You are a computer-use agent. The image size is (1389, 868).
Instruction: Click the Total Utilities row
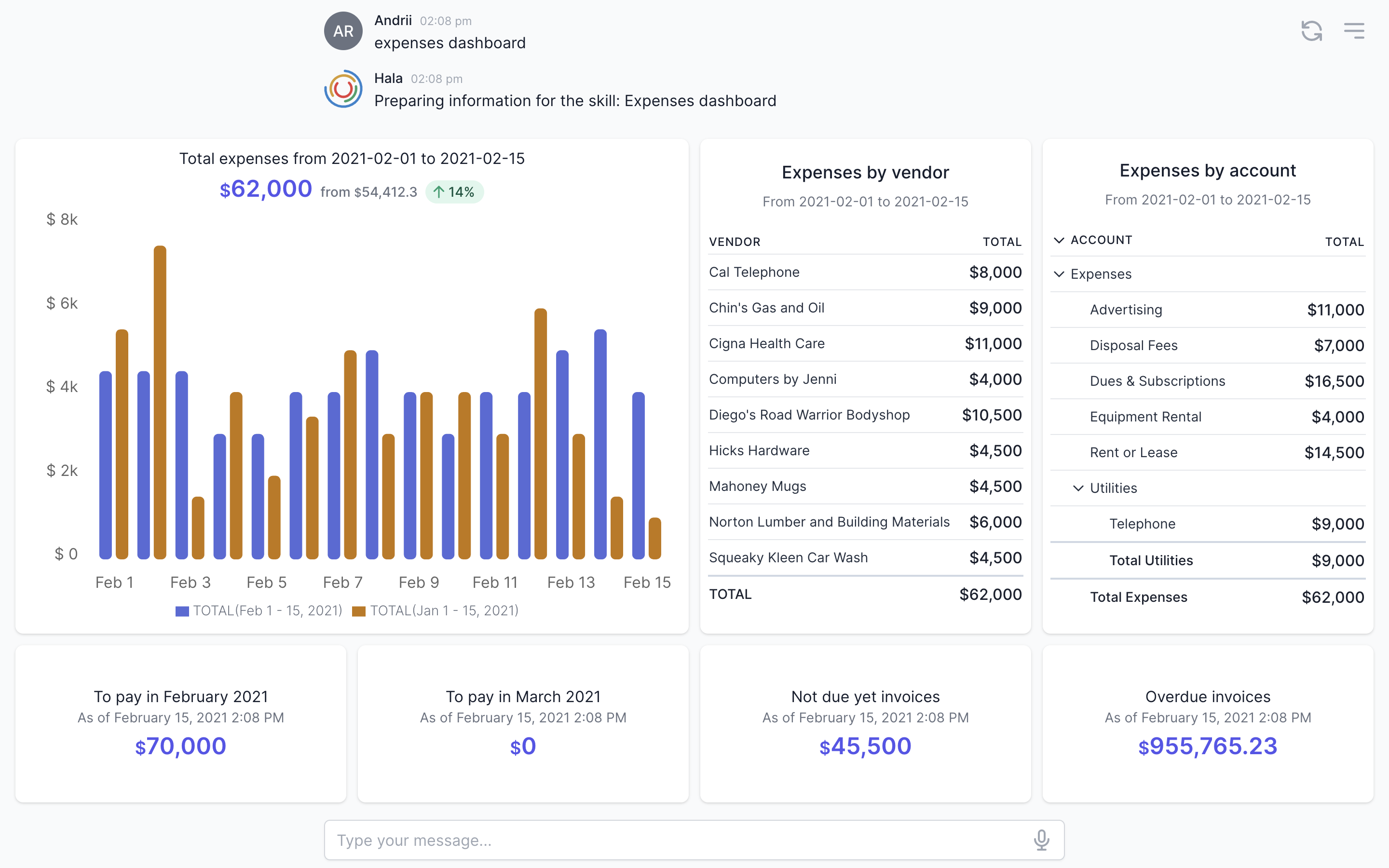pos(1208,560)
